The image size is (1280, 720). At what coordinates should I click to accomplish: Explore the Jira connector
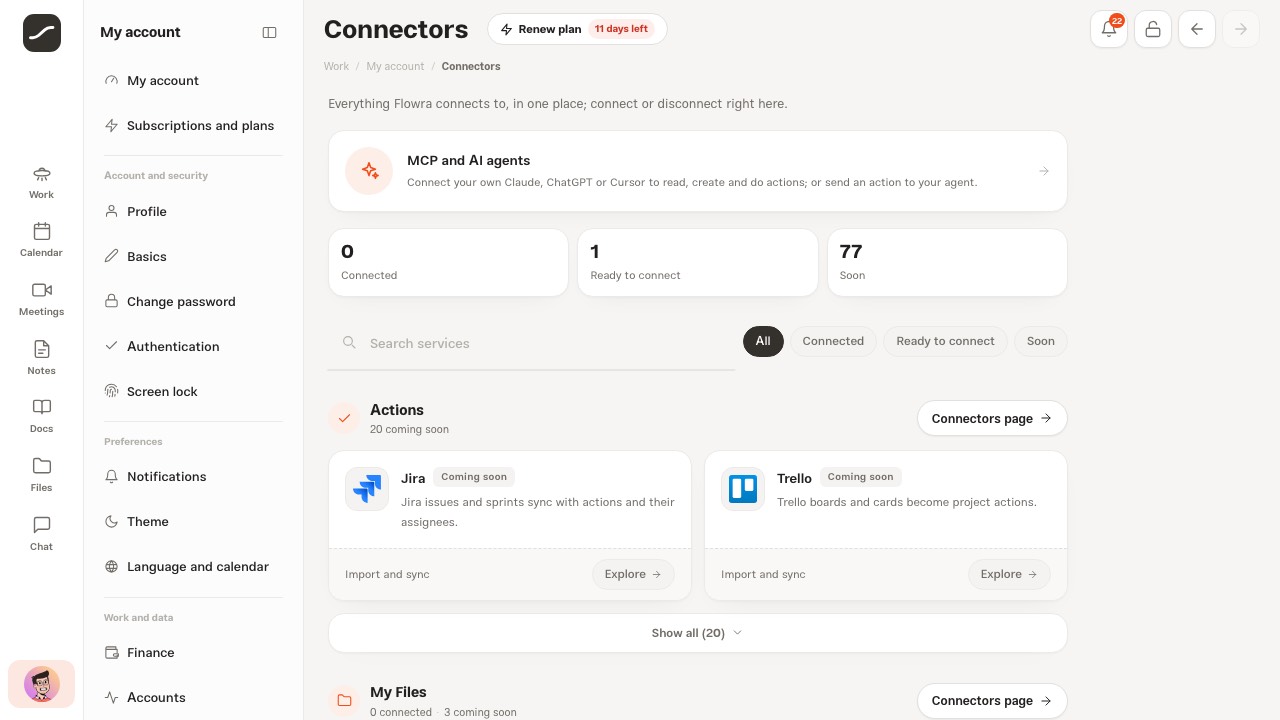pos(633,574)
